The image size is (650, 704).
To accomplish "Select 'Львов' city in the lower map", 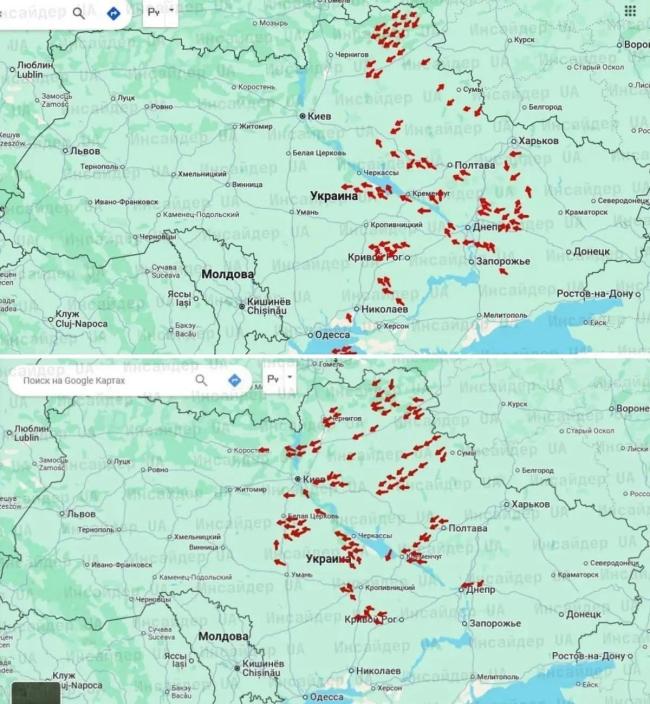I will tap(81, 514).
